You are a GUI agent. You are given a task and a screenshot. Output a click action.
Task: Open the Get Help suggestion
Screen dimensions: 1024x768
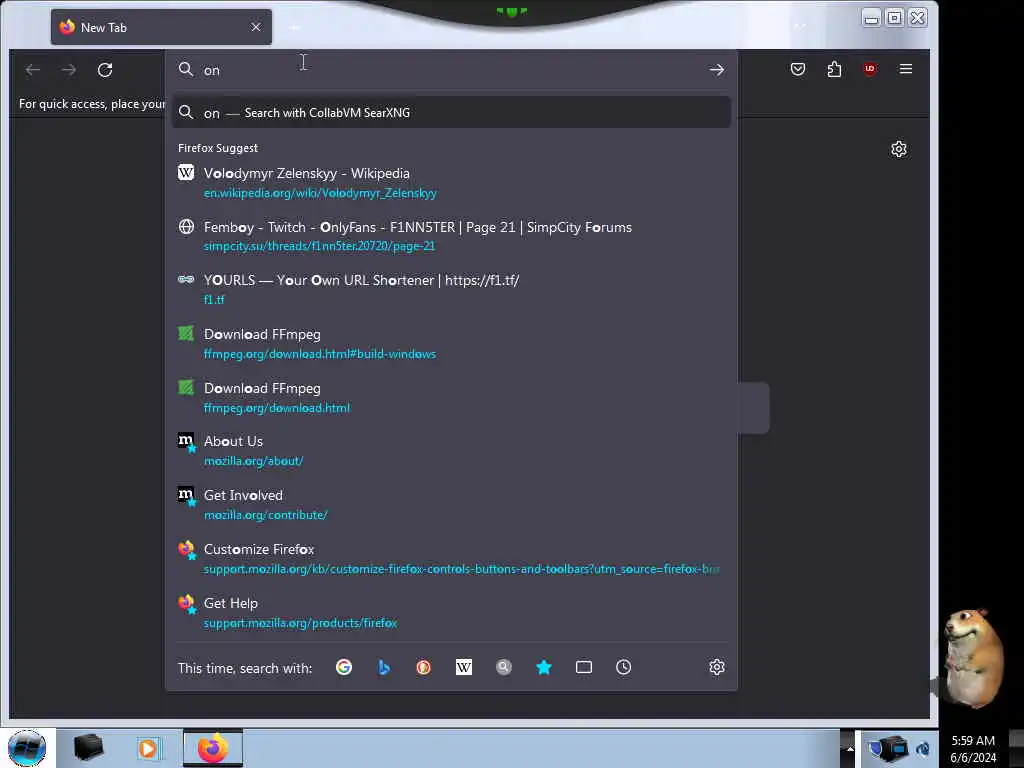tap(451, 613)
